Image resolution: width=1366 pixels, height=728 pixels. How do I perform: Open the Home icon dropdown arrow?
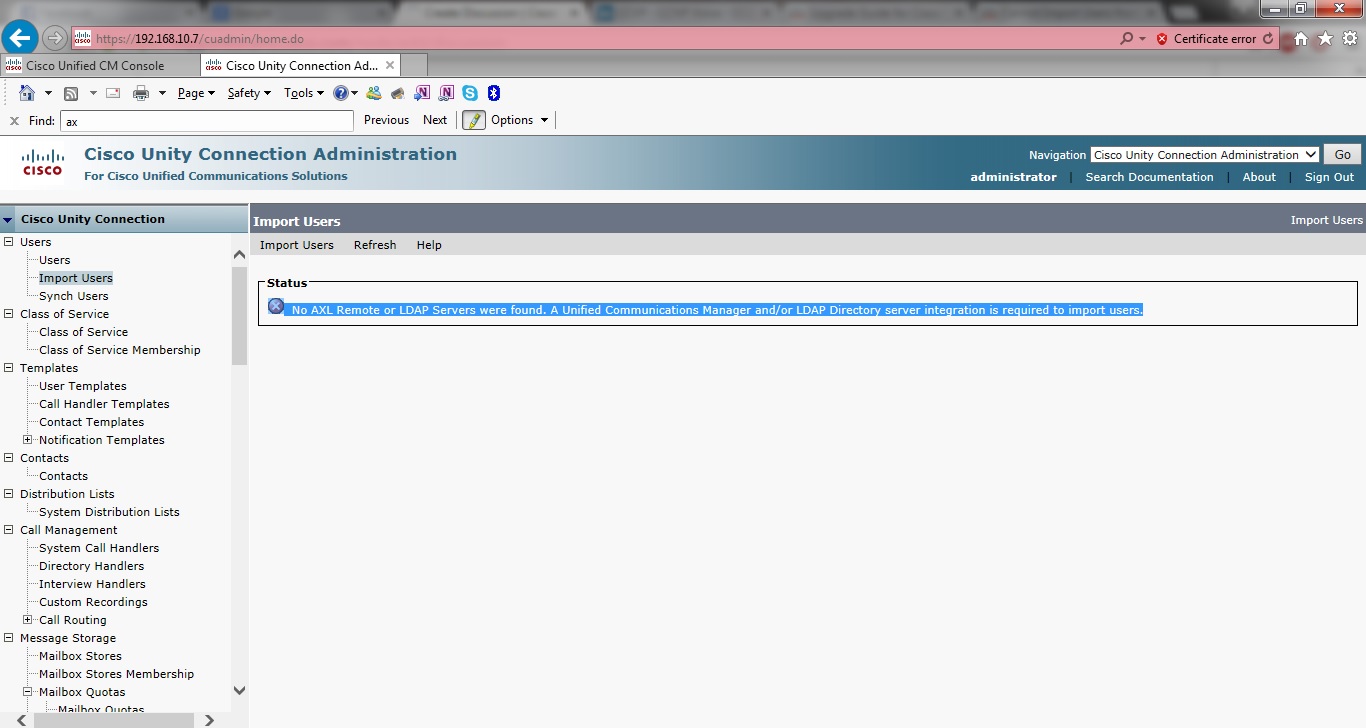(x=48, y=93)
